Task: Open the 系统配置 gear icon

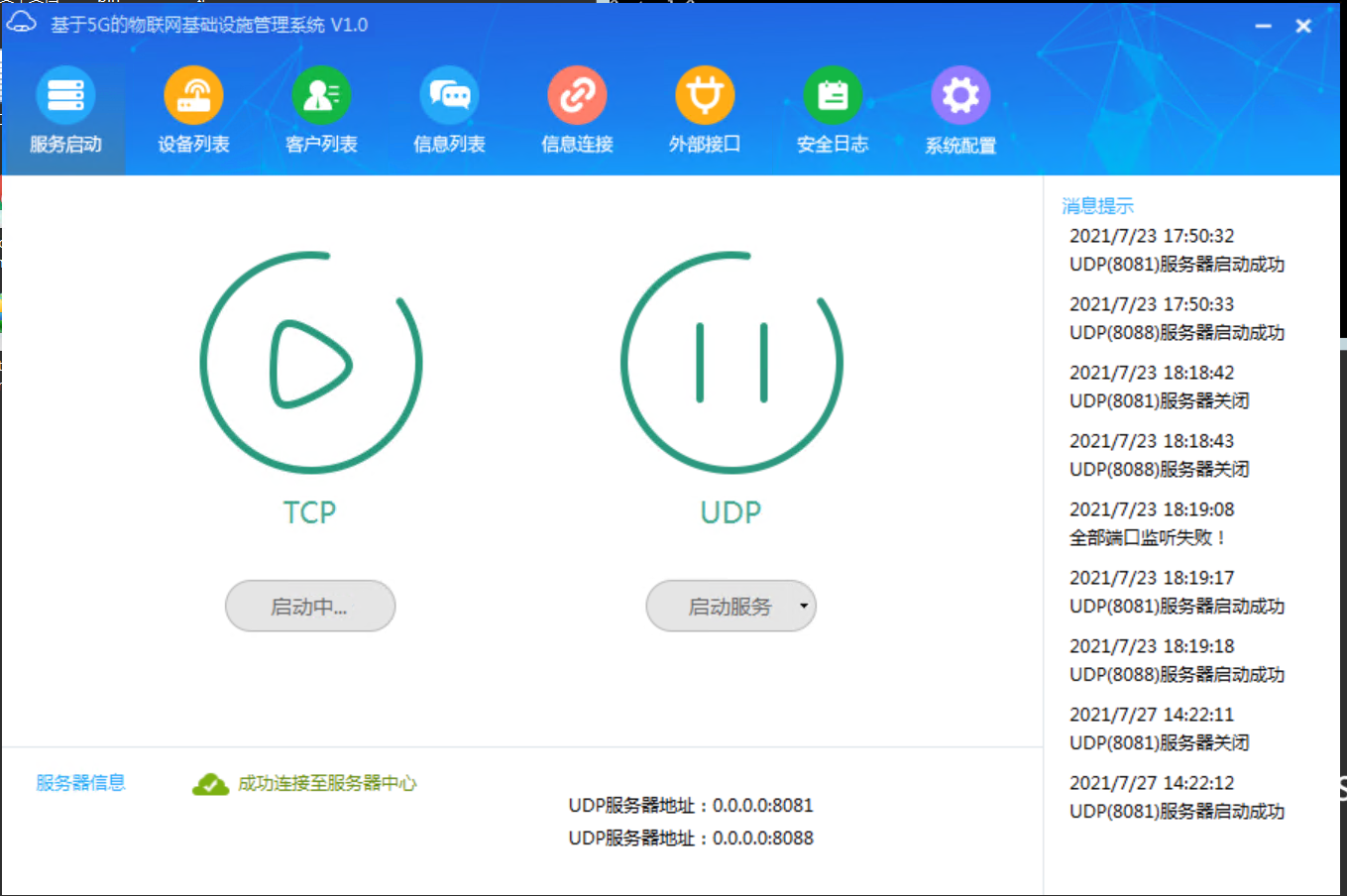Action: click(960, 96)
